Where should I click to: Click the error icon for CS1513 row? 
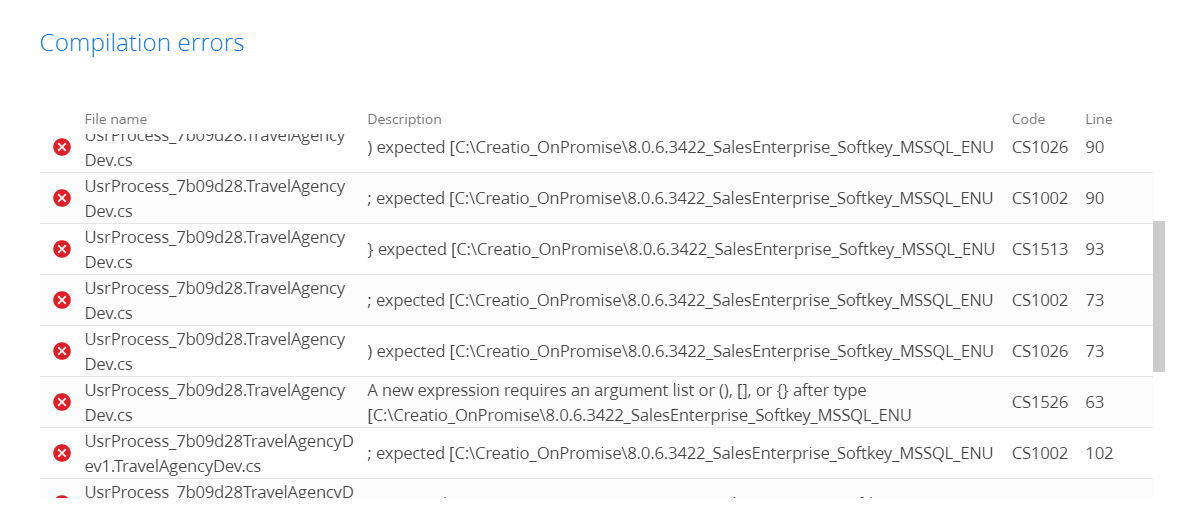(x=61, y=249)
